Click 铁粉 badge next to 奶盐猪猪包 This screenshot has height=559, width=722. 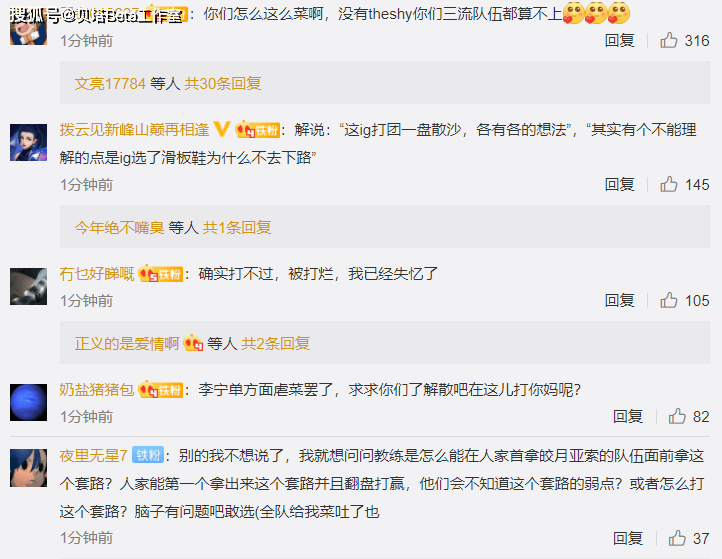[161, 390]
